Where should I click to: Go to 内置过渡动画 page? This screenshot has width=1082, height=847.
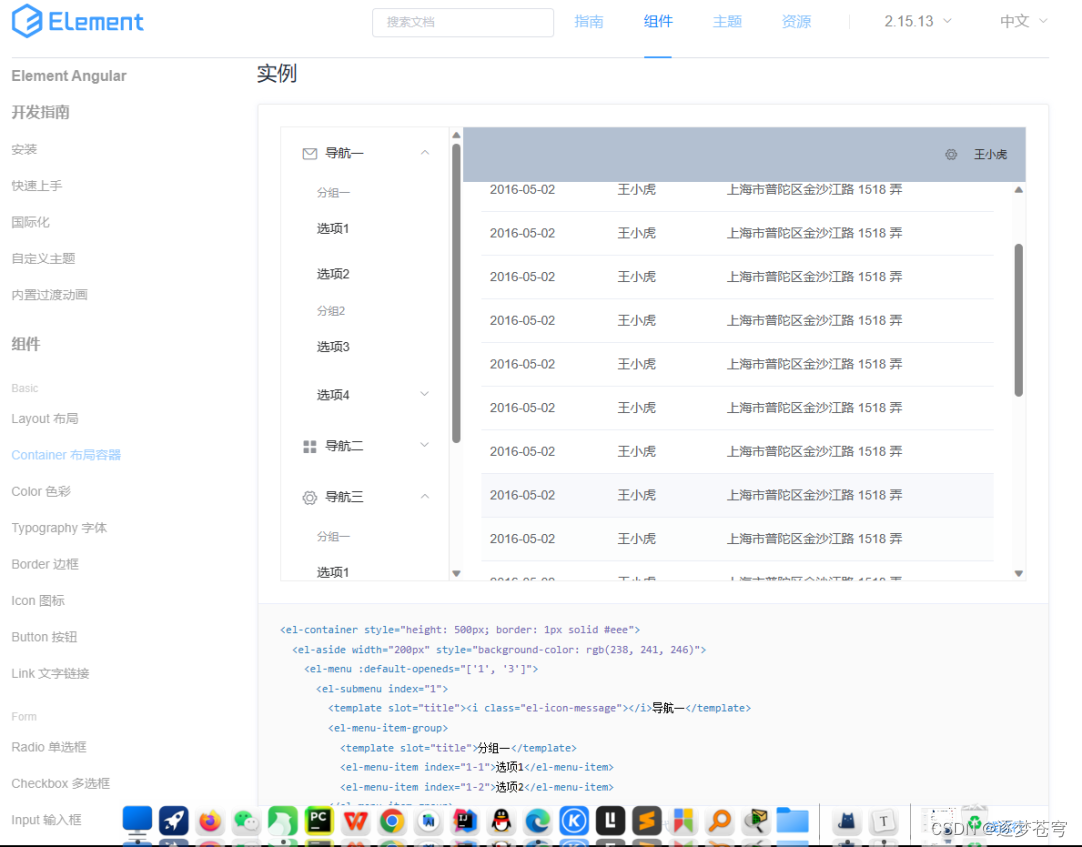tap(50, 295)
